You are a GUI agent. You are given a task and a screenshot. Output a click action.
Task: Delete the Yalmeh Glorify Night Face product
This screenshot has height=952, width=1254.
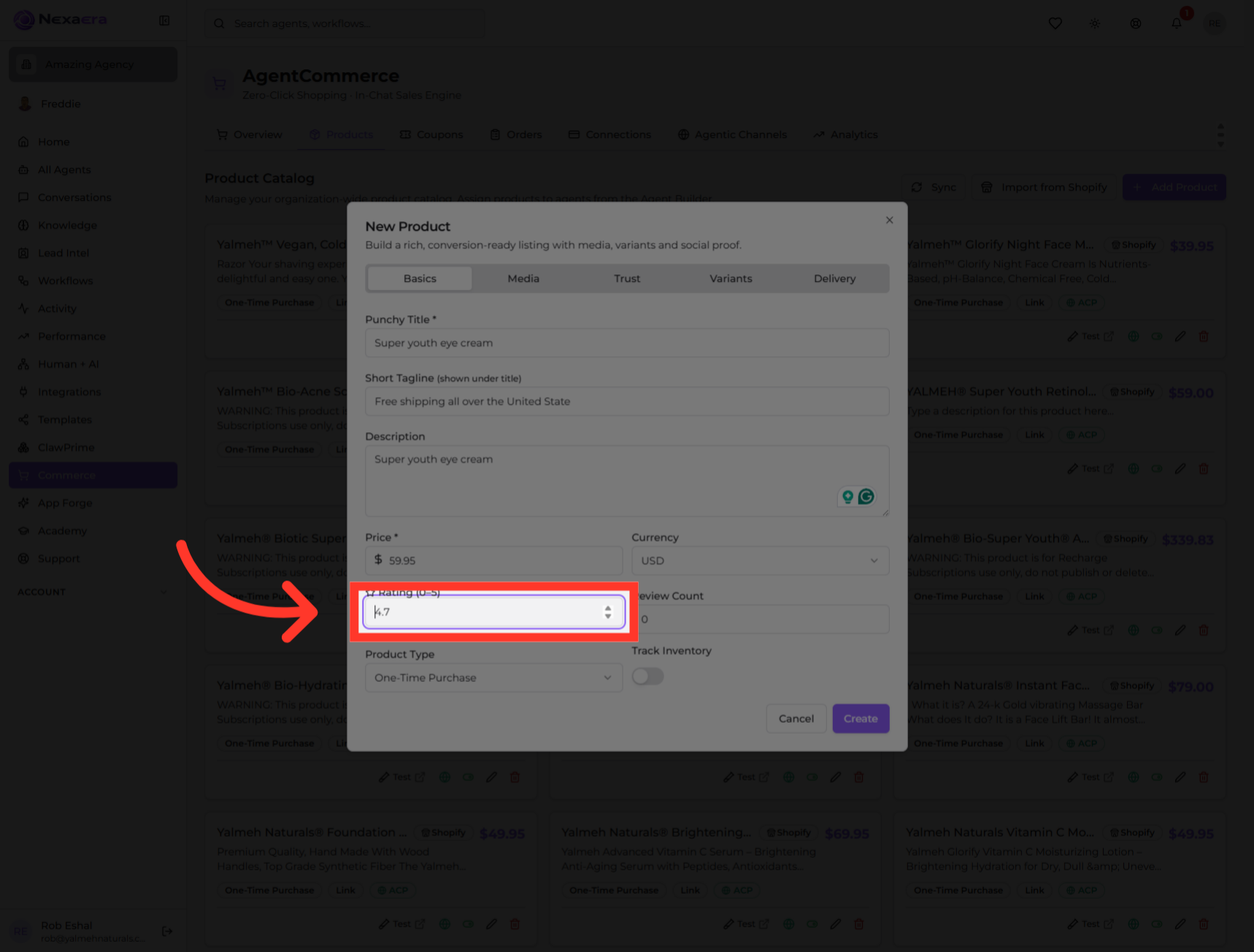(1204, 337)
